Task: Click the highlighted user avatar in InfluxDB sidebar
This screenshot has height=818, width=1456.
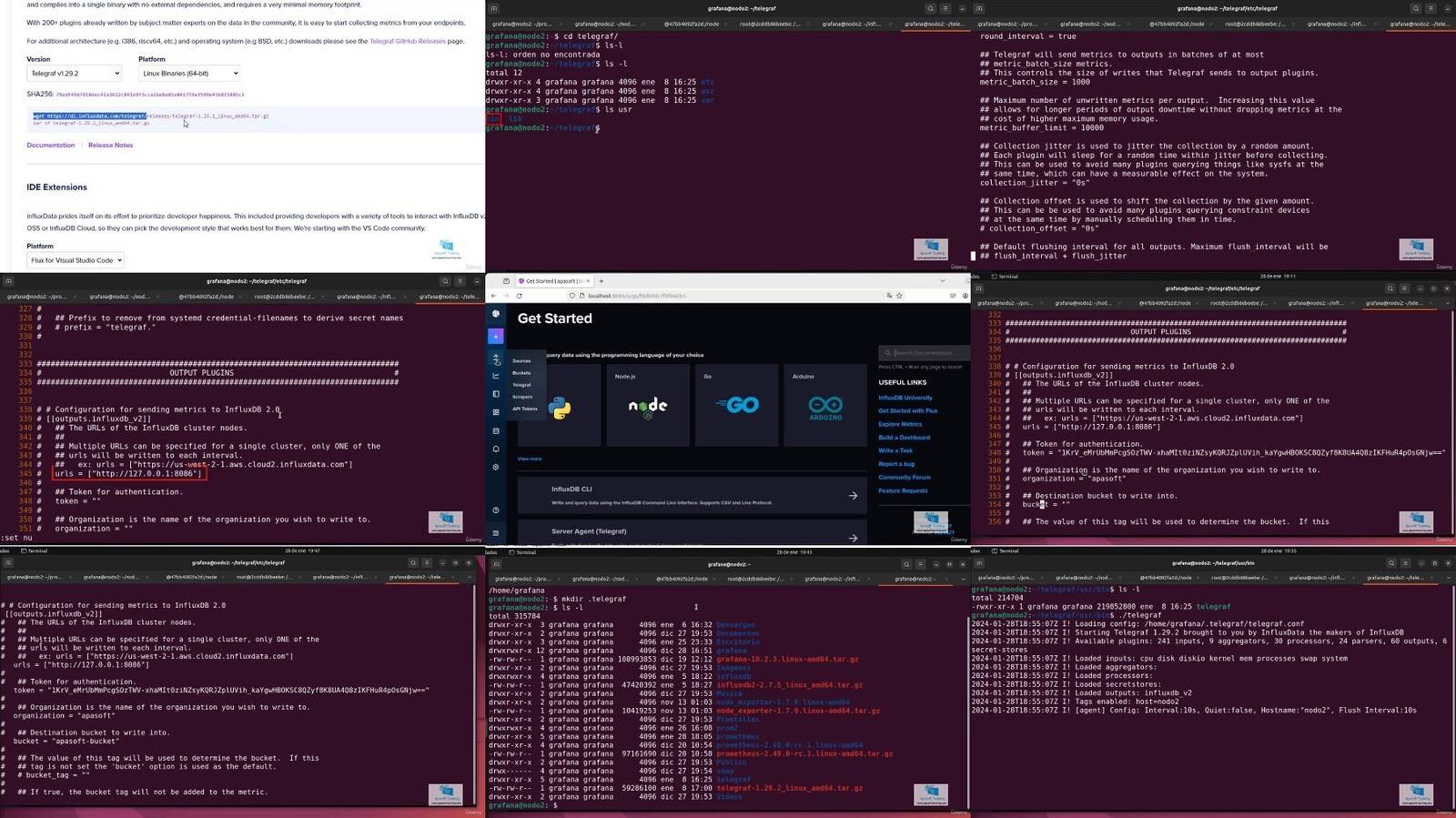Action: pyautogui.click(x=496, y=336)
